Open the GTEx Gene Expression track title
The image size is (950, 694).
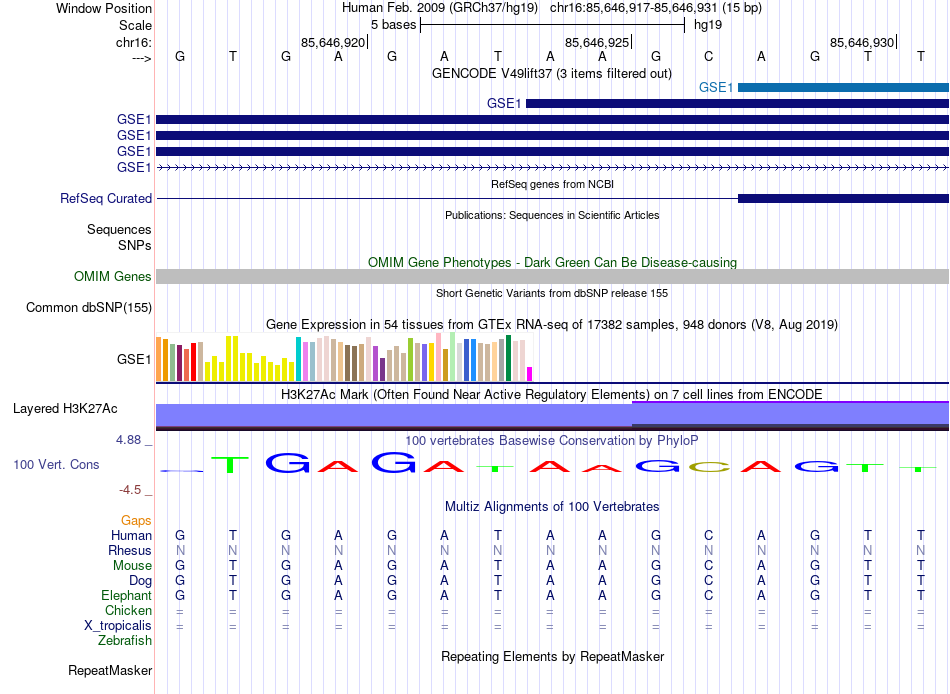[552, 324]
